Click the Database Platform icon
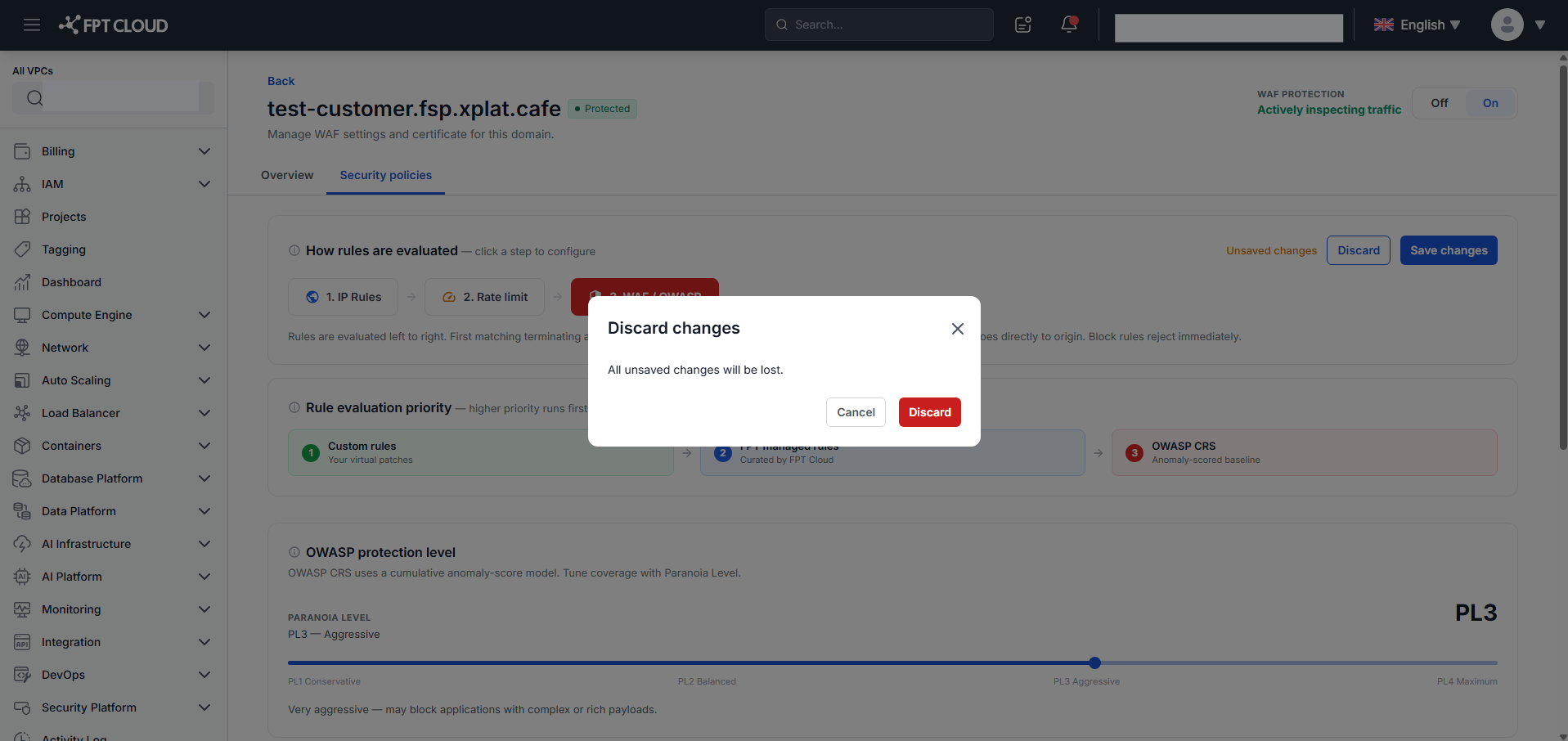 coord(22,478)
